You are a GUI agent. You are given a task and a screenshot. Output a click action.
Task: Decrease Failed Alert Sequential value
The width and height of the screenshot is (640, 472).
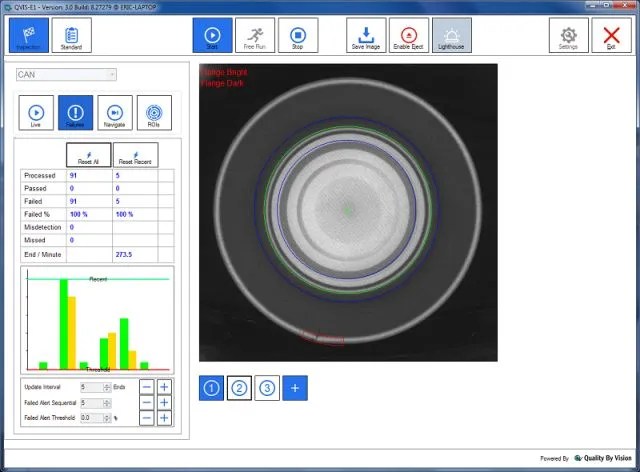(147, 403)
